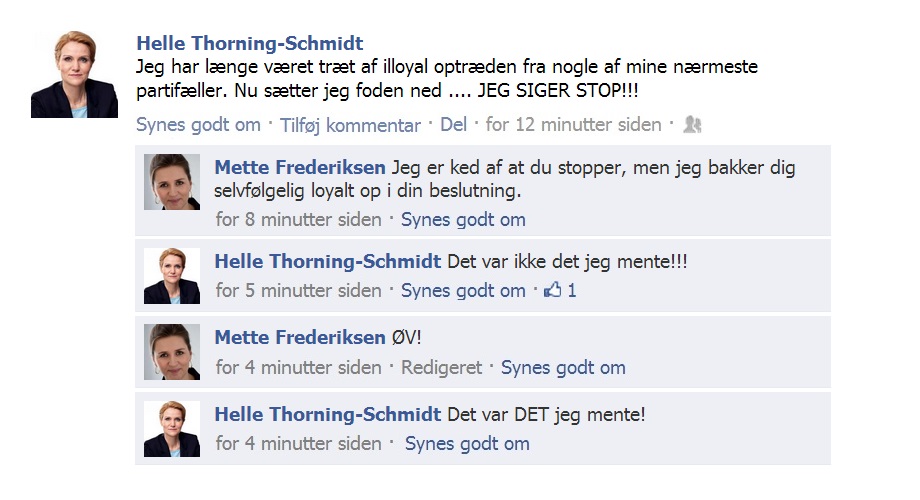Screen dimensions: 920x500
Task: Click the friends audience icon on post
Action: (692, 124)
